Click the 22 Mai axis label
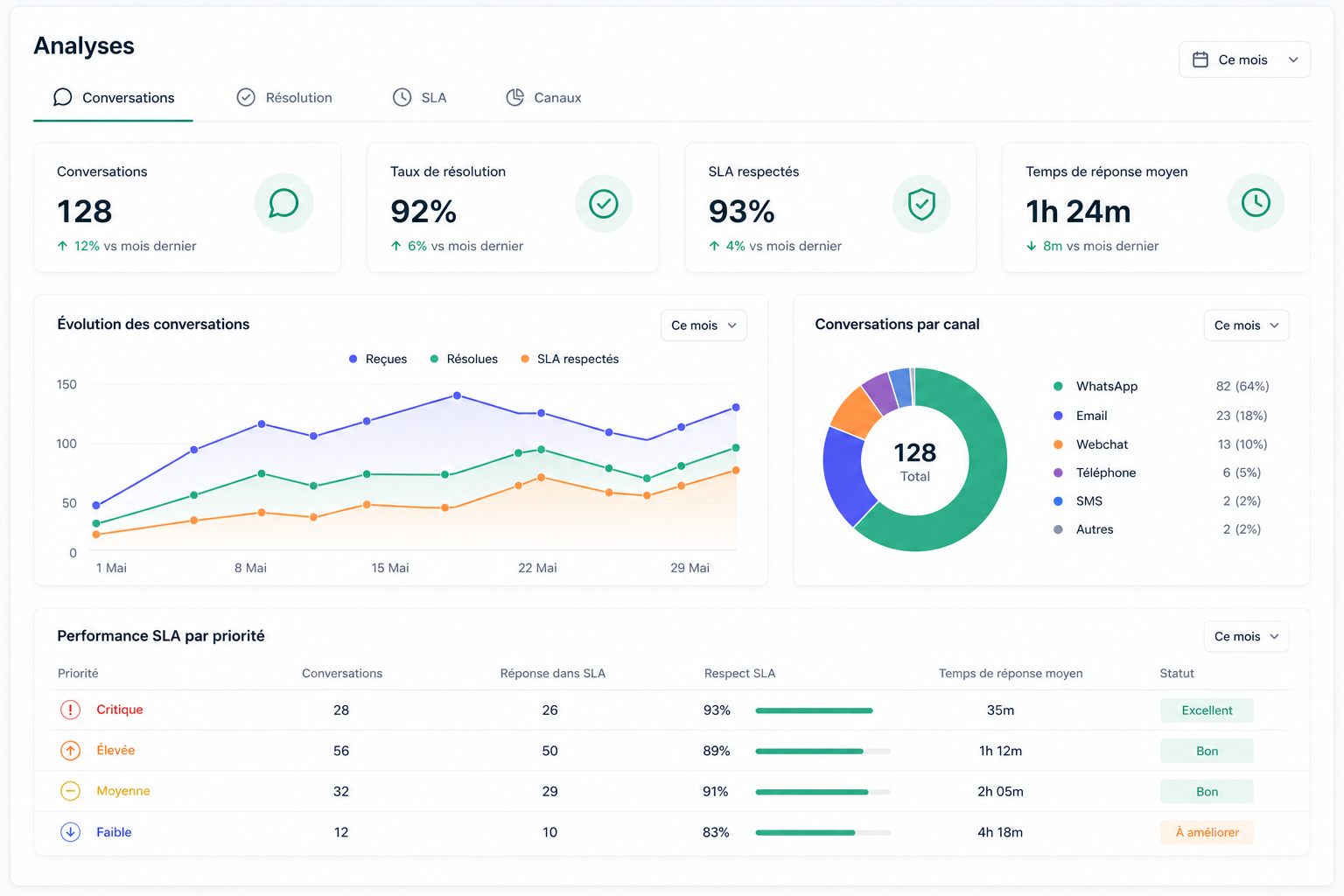Image resolution: width=1344 pixels, height=896 pixels. (537, 568)
